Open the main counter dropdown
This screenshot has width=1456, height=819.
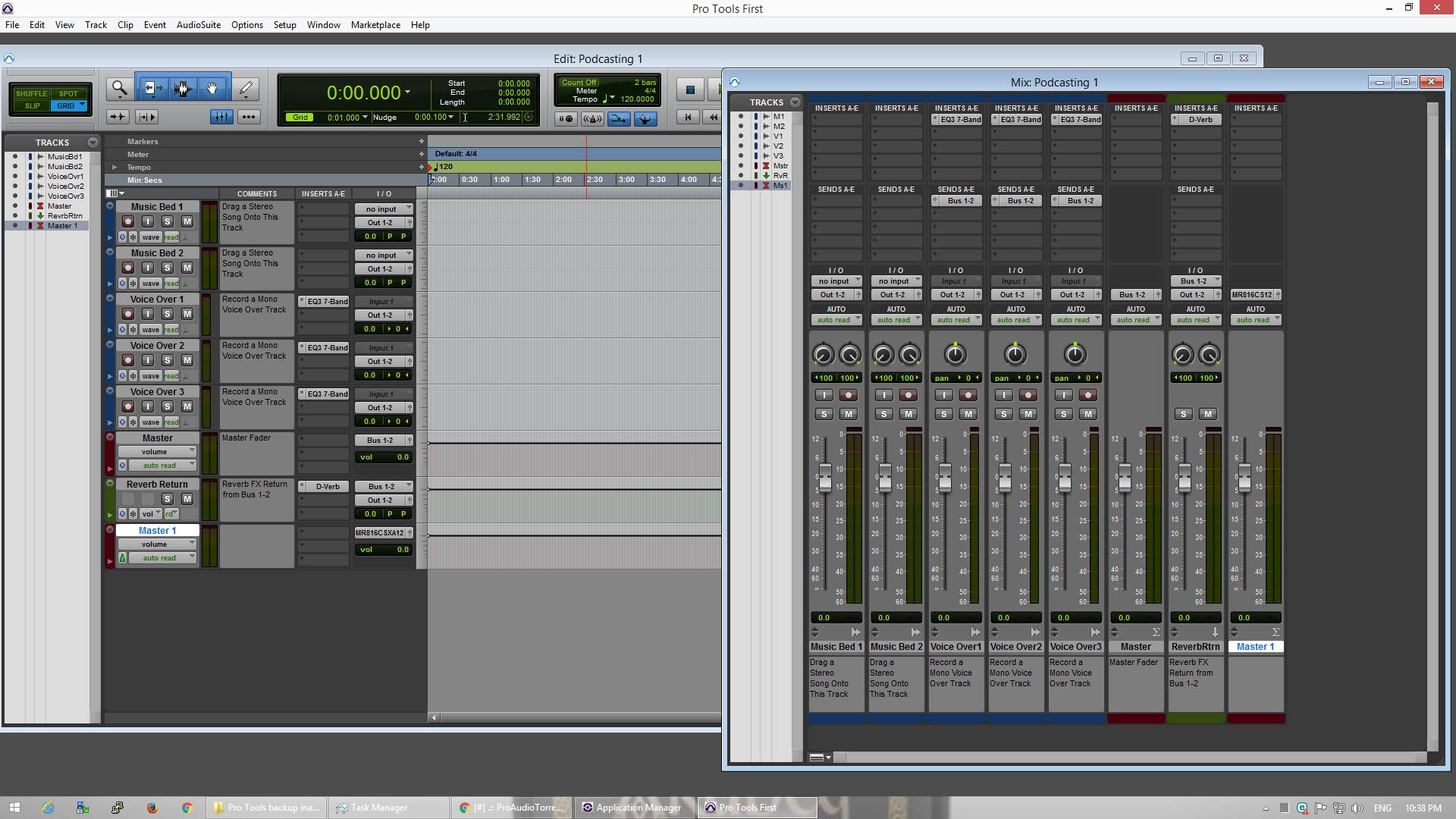coord(408,93)
